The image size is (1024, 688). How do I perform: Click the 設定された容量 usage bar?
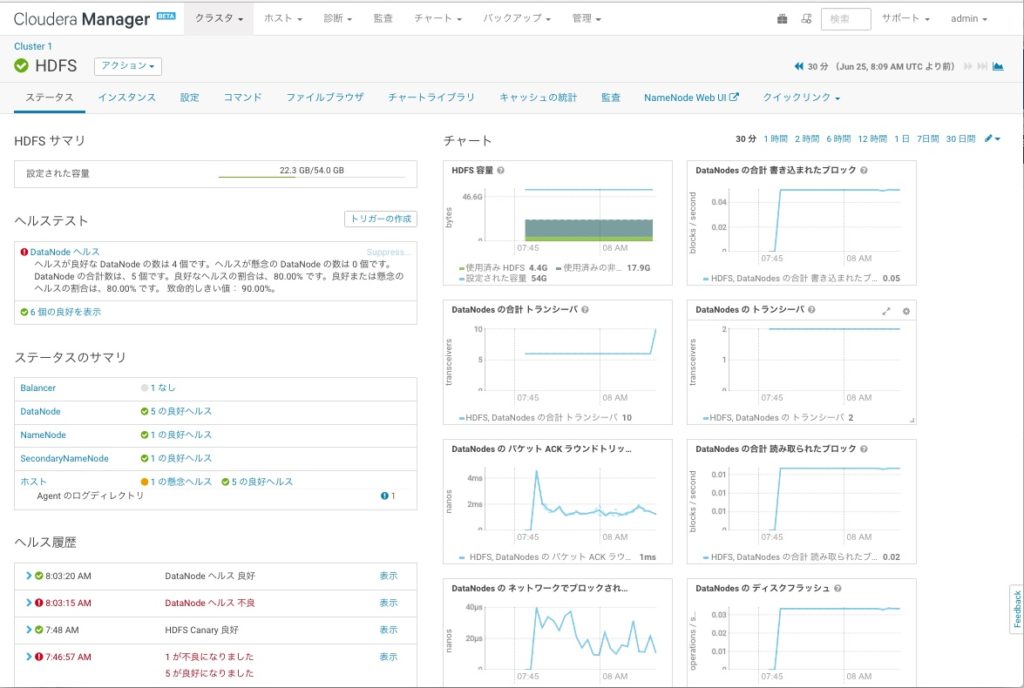point(312,176)
